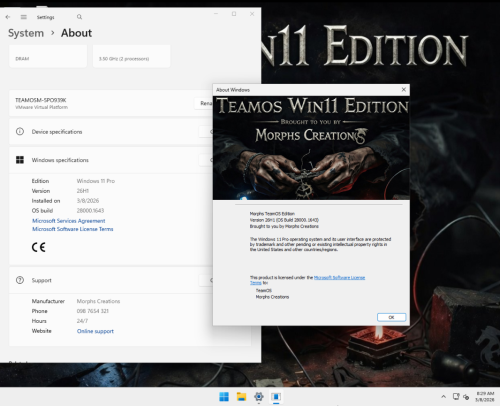Click the search icon in Settings title bar
Screen dimensions: 500x406
pyautogui.click(x=79, y=17)
